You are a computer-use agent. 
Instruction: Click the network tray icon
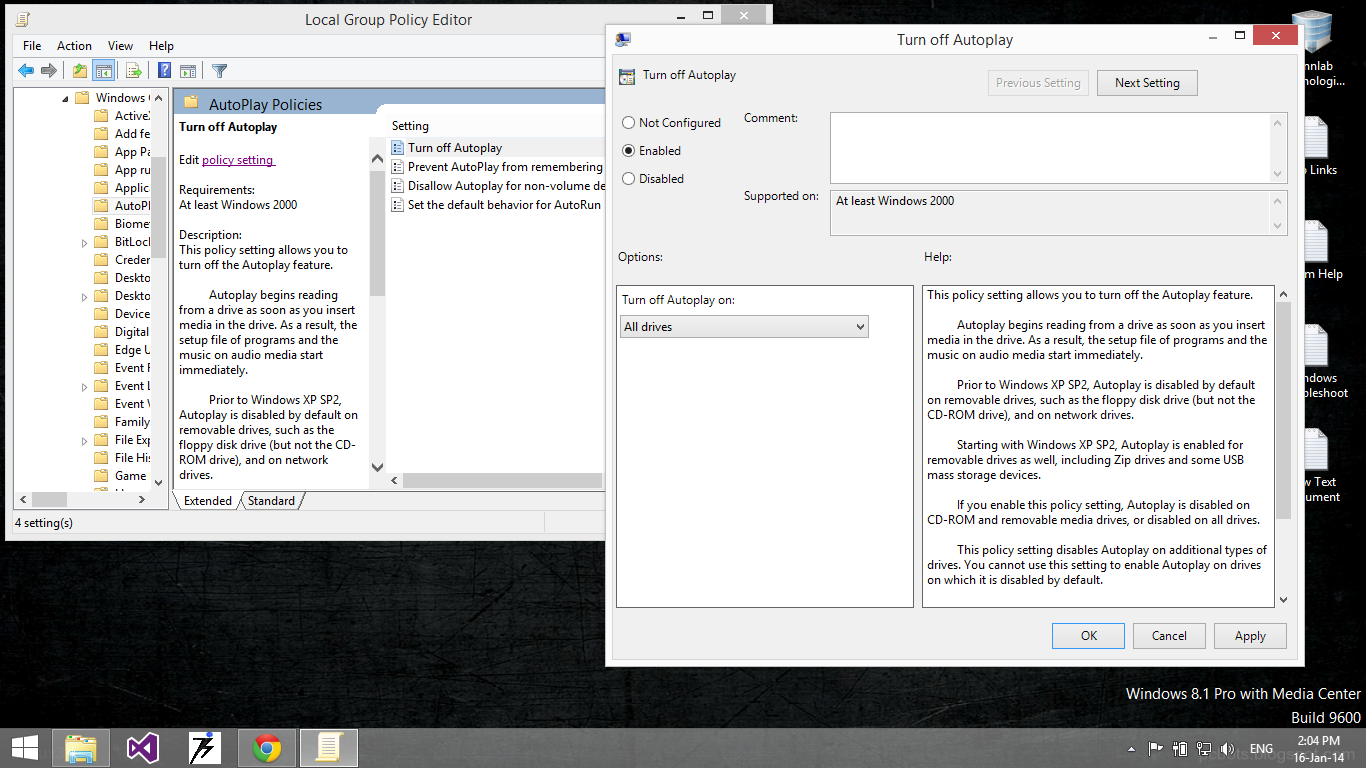pos(1204,748)
